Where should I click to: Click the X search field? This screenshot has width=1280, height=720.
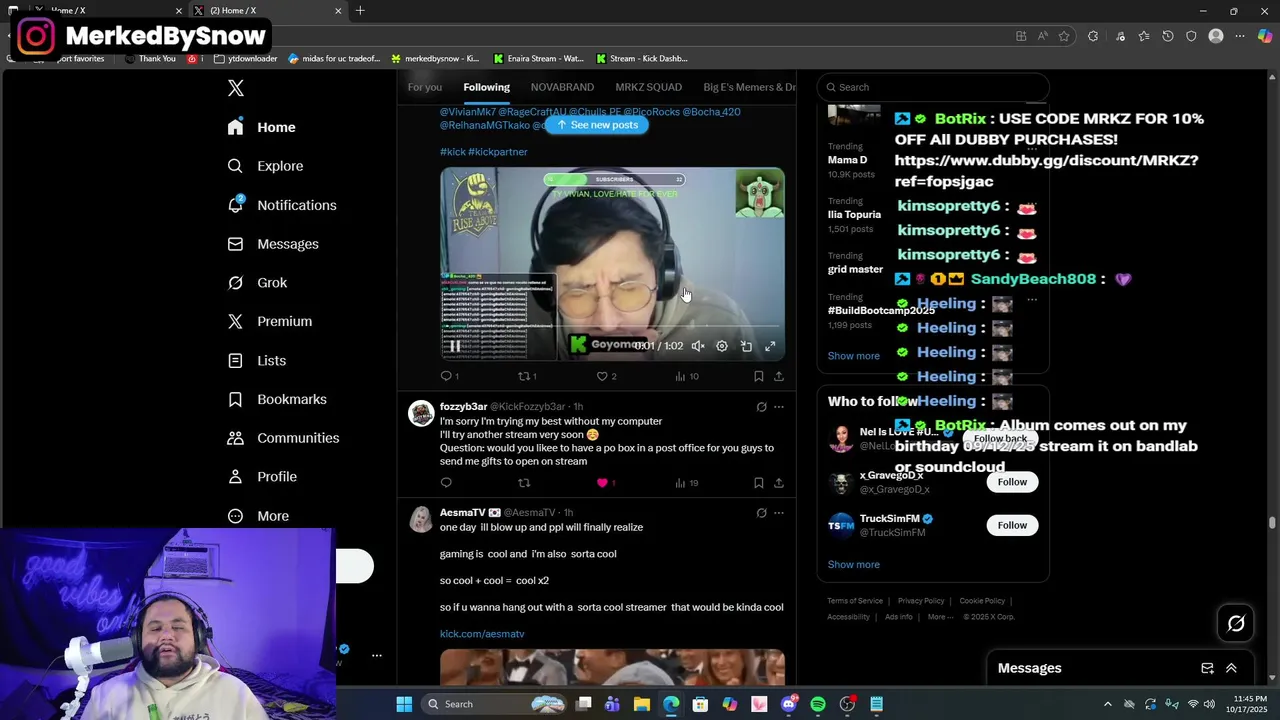932,87
